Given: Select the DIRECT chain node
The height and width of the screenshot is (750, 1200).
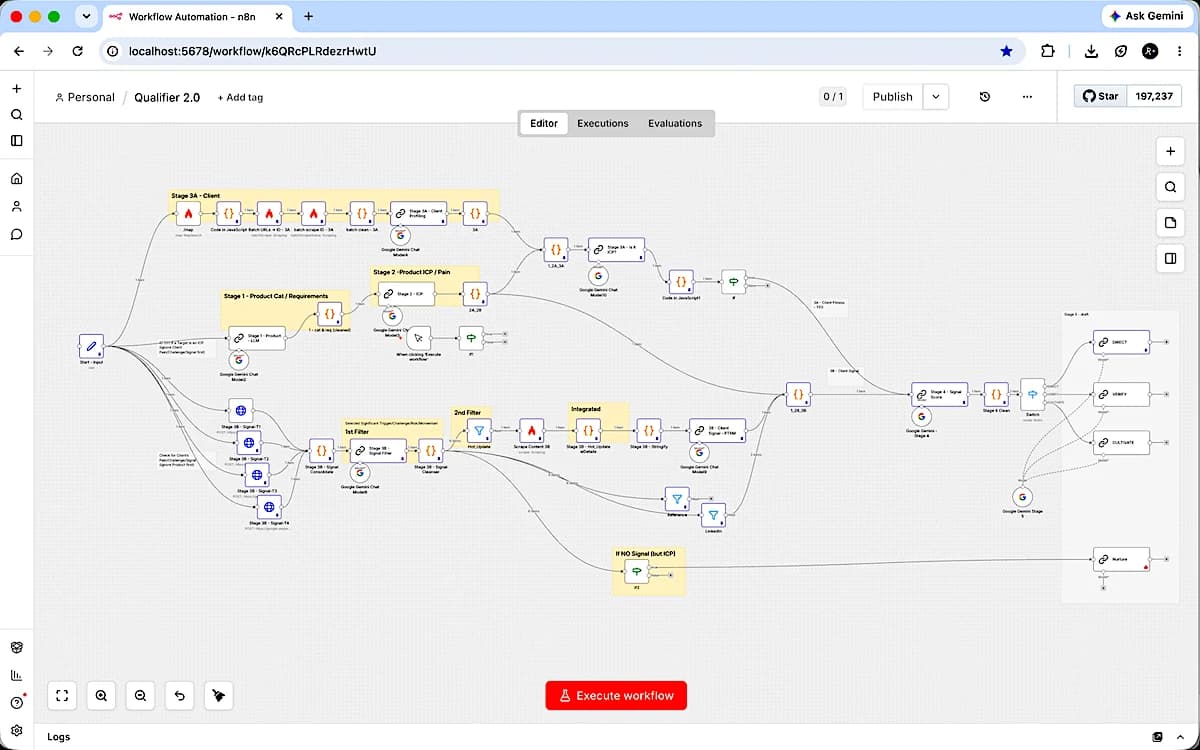Looking at the screenshot, I should click(x=1121, y=342).
